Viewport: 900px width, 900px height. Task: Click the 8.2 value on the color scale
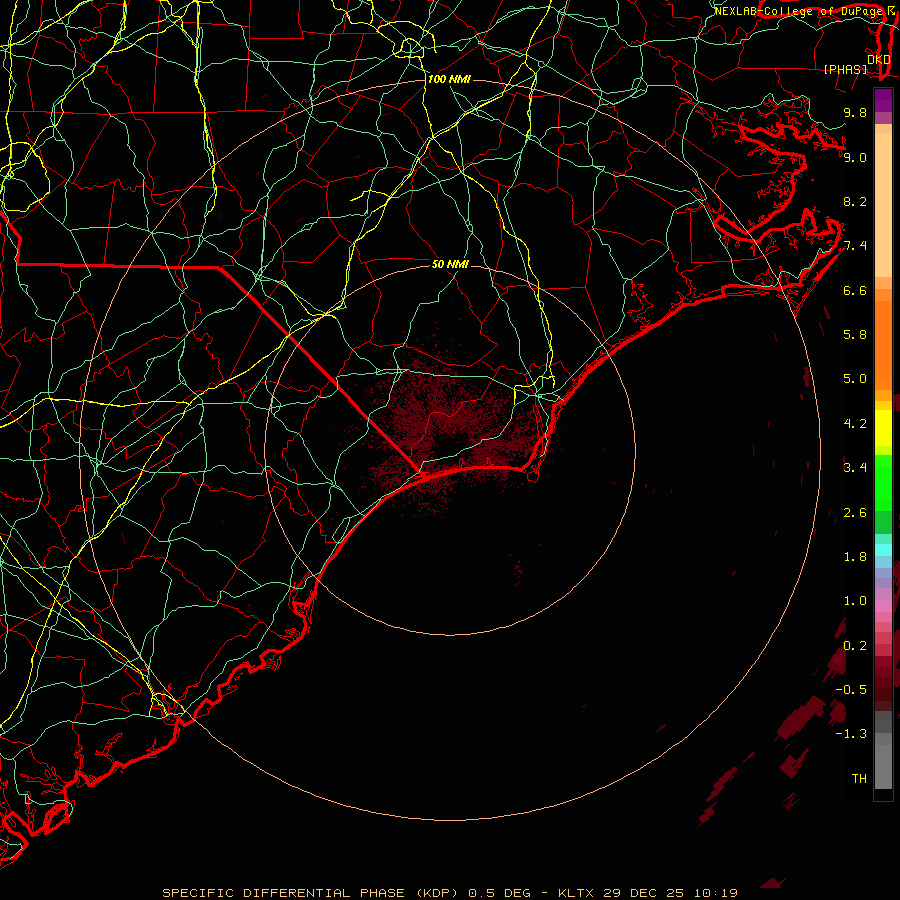click(x=855, y=201)
